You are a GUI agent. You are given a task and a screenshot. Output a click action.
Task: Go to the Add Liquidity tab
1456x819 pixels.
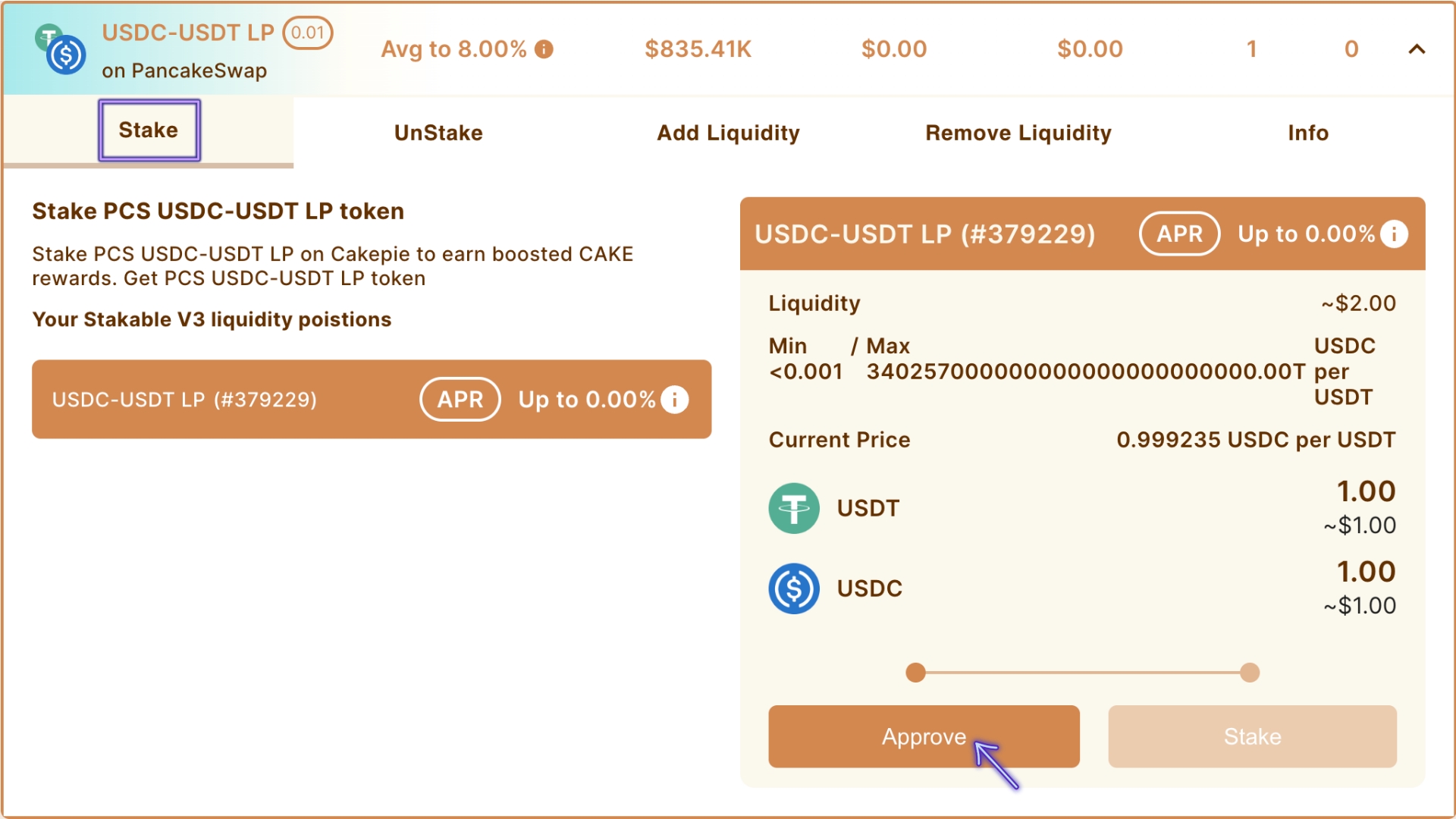pyautogui.click(x=728, y=133)
